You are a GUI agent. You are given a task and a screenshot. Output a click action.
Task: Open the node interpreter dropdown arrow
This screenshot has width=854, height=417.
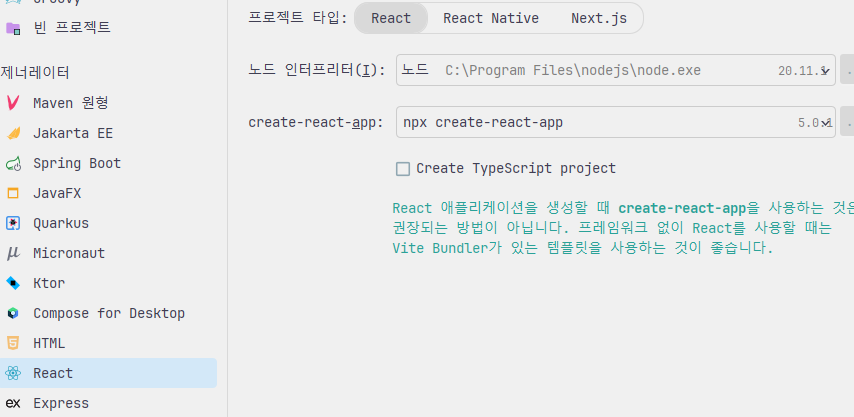(x=825, y=71)
